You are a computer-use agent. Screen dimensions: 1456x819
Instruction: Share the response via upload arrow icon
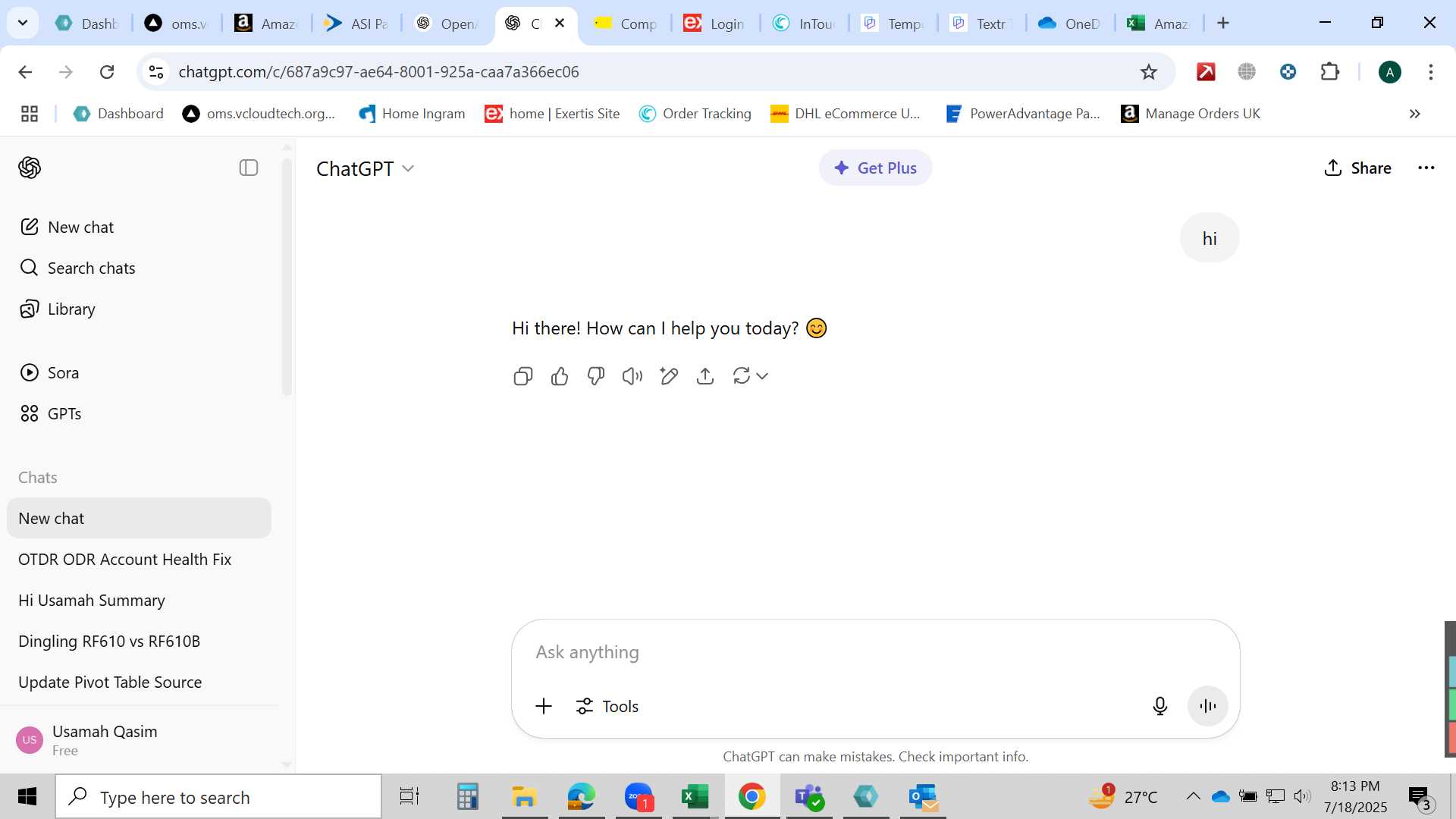click(x=705, y=376)
